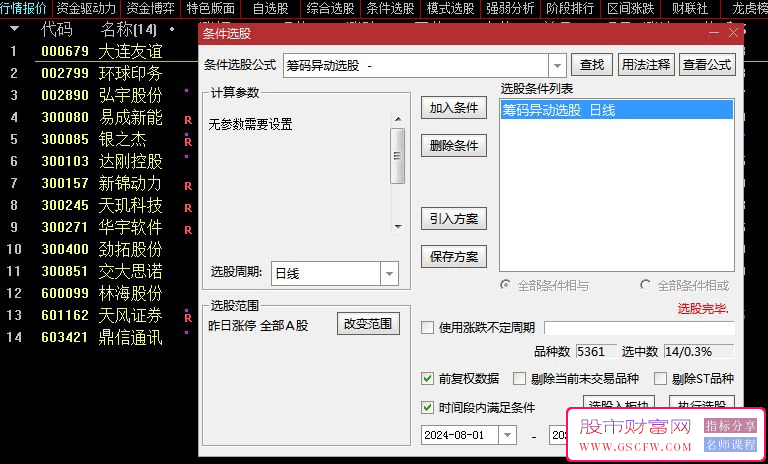Select the 区间涨跌 tab
The image size is (768, 464).
(630, 8)
